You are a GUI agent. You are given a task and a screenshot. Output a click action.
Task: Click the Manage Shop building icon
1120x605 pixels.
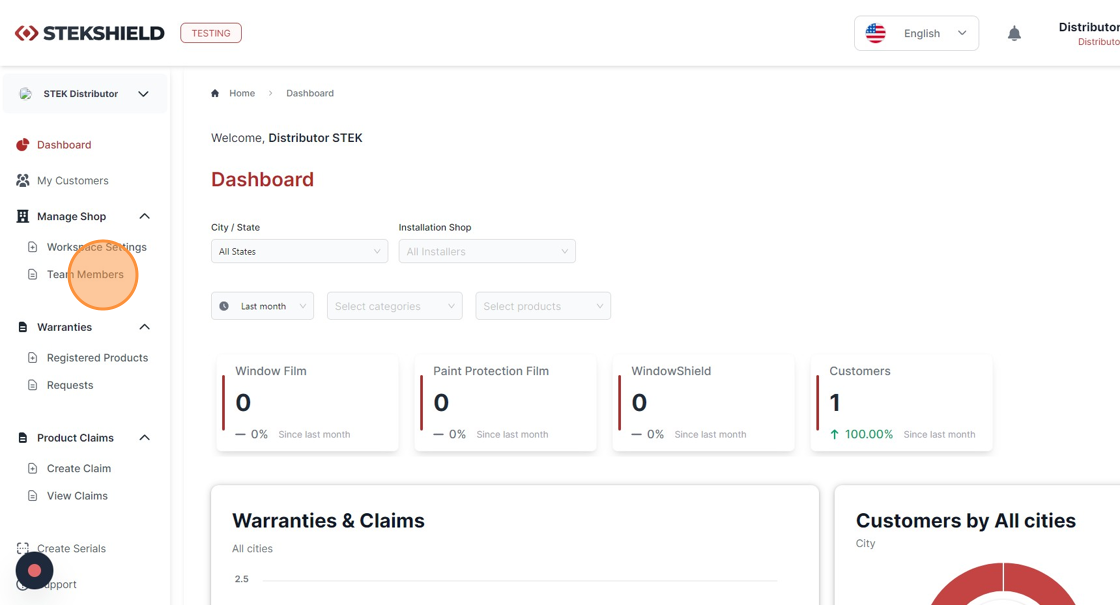pyautogui.click(x=23, y=216)
